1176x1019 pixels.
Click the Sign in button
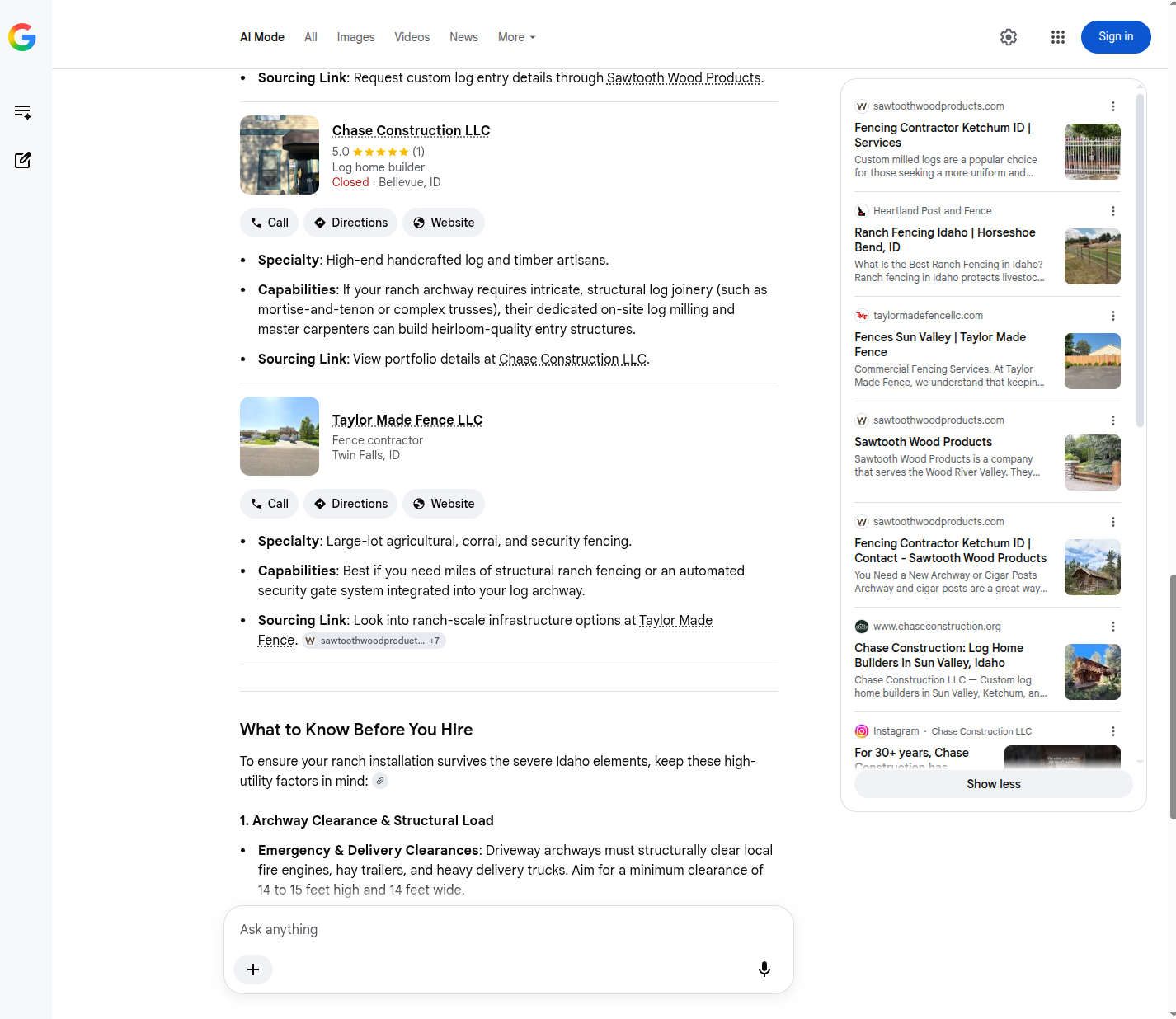[x=1116, y=37]
